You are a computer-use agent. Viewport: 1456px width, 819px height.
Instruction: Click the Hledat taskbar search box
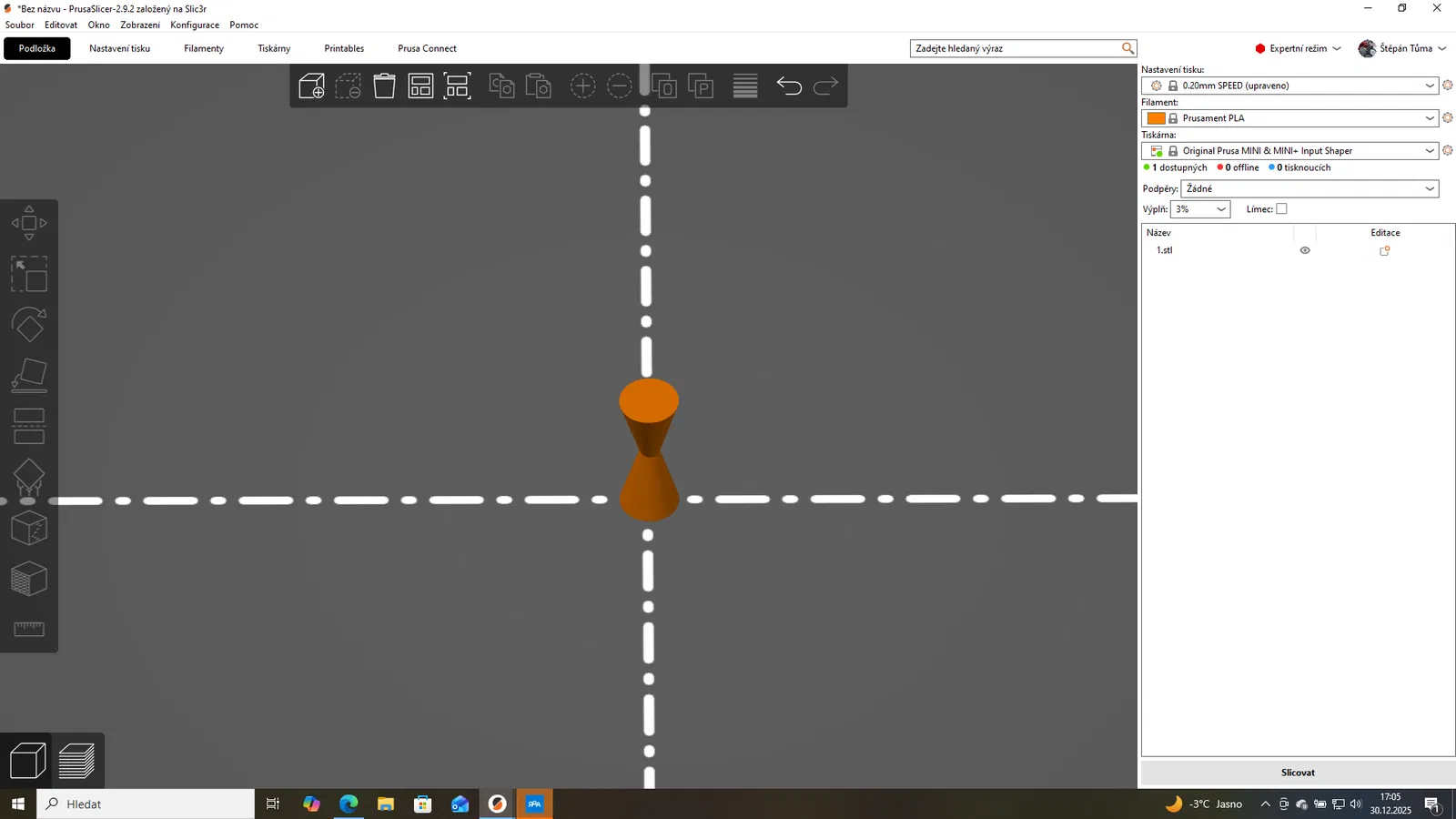click(146, 804)
